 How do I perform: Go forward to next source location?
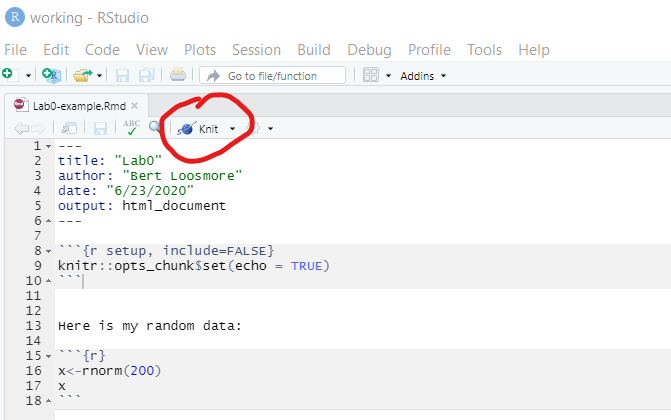click(38, 128)
